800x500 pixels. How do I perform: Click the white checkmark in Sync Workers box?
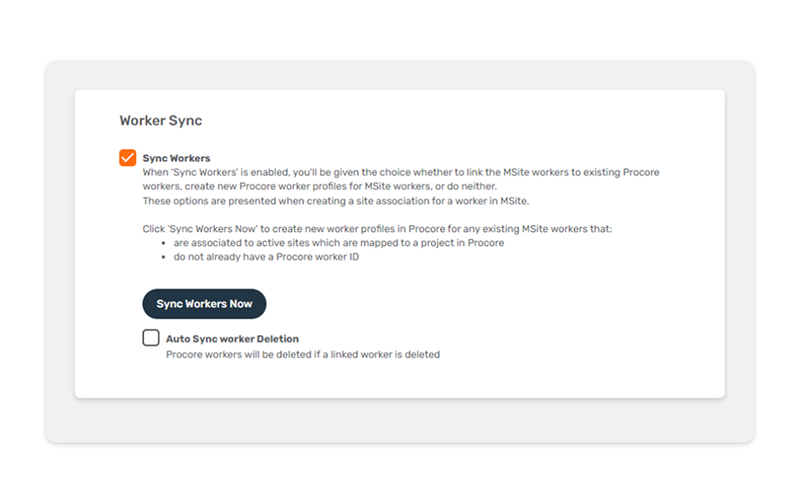[128, 158]
